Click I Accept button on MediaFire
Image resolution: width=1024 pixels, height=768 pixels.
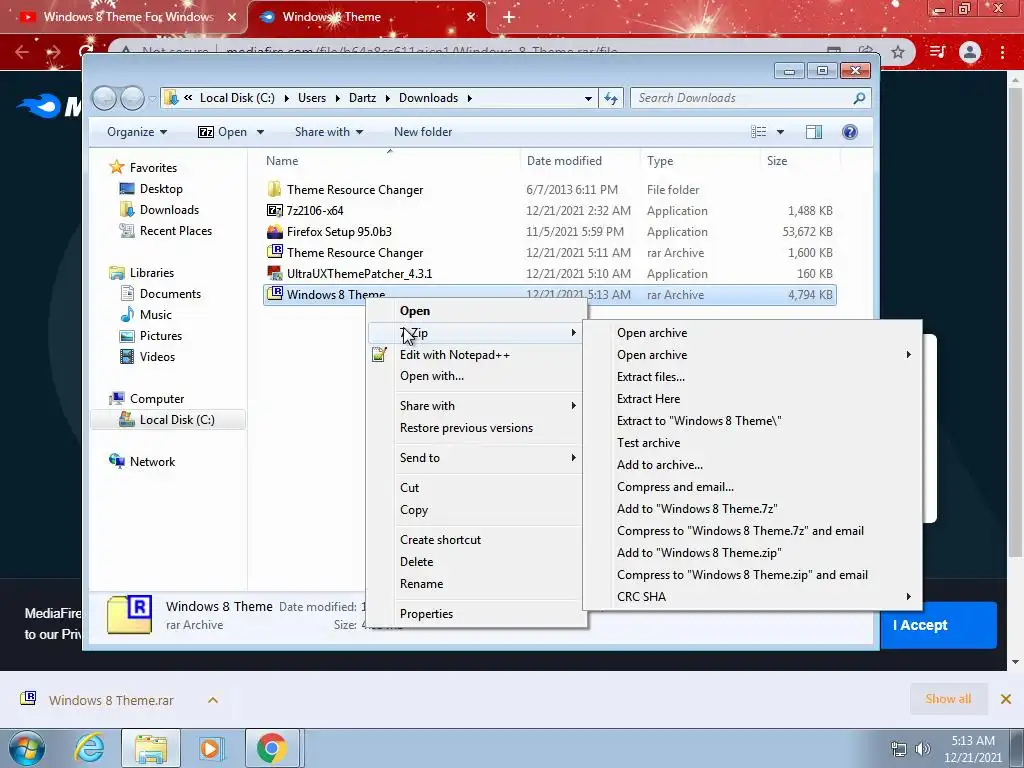click(938, 625)
